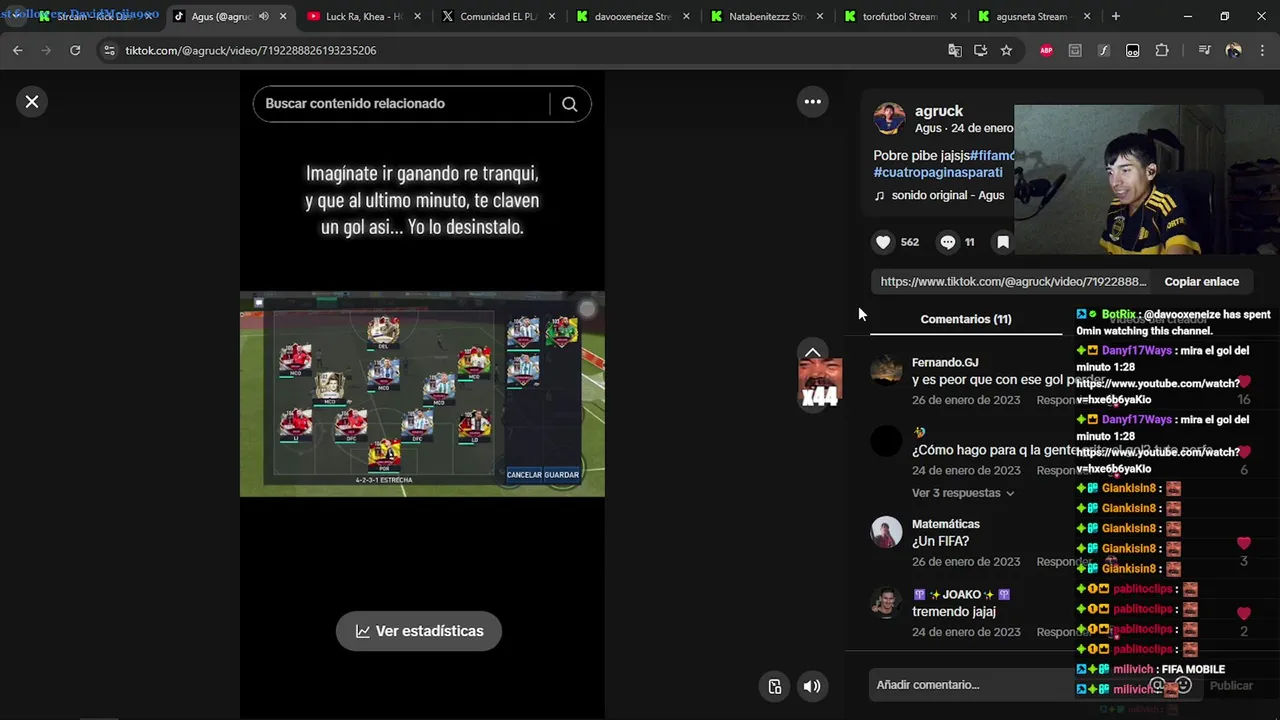Open the comments bubble icon showing 11
This screenshot has height=720, width=1280.
point(948,242)
